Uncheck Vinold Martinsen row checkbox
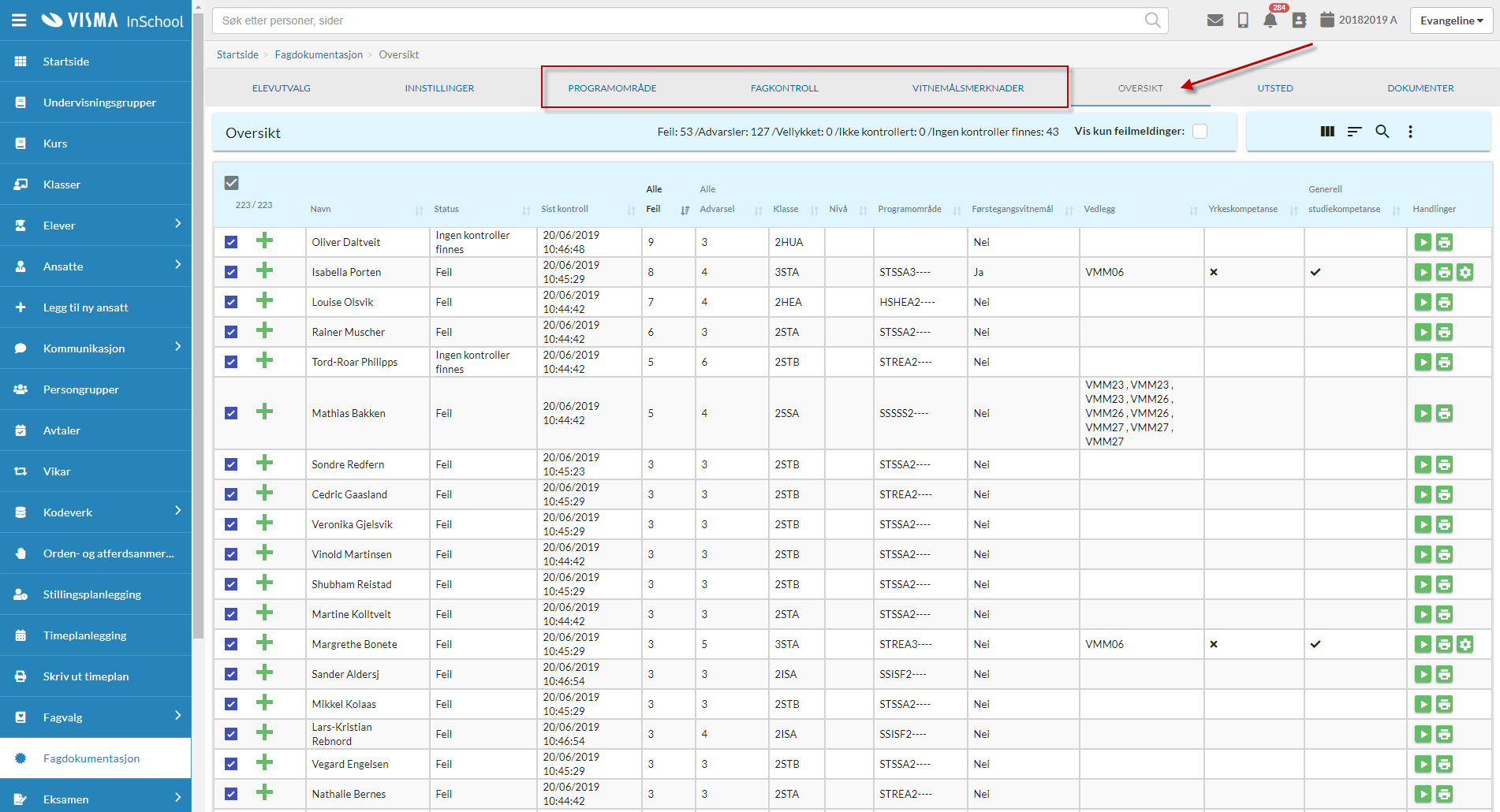The image size is (1500, 812). [x=231, y=554]
